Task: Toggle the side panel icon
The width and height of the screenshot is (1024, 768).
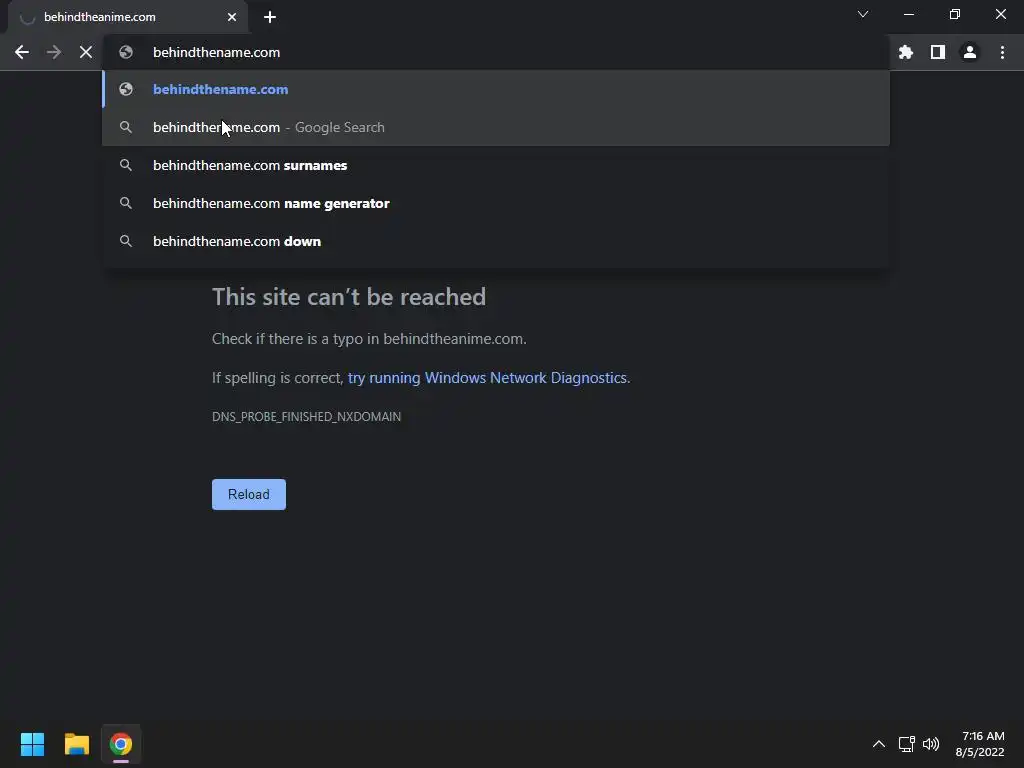Action: pyautogui.click(x=938, y=52)
